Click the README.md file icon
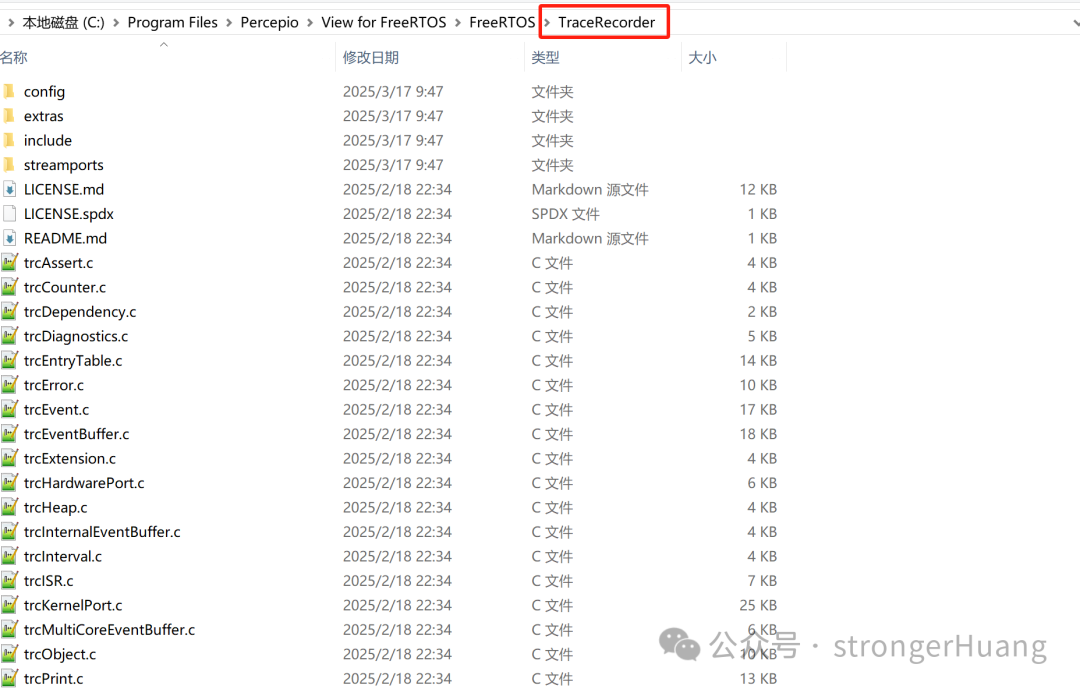 point(9,238)
